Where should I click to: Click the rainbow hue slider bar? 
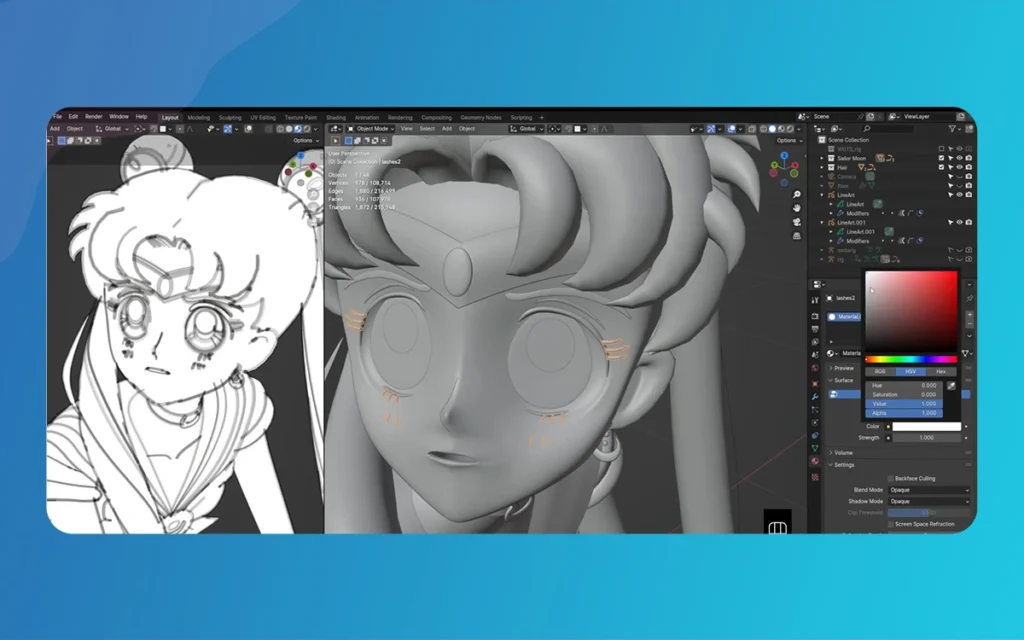pos(911,359)
